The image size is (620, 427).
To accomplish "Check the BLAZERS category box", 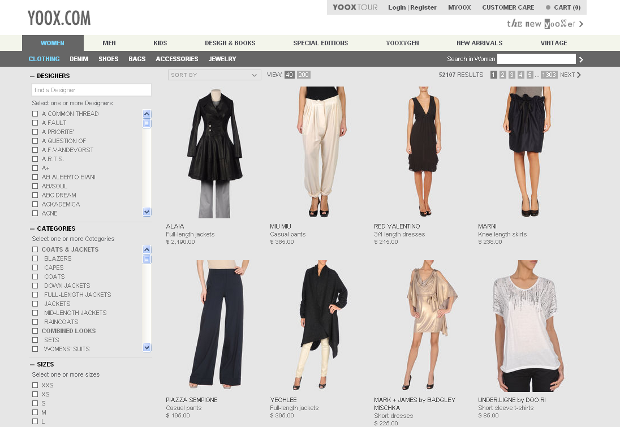I will (35, 259).
